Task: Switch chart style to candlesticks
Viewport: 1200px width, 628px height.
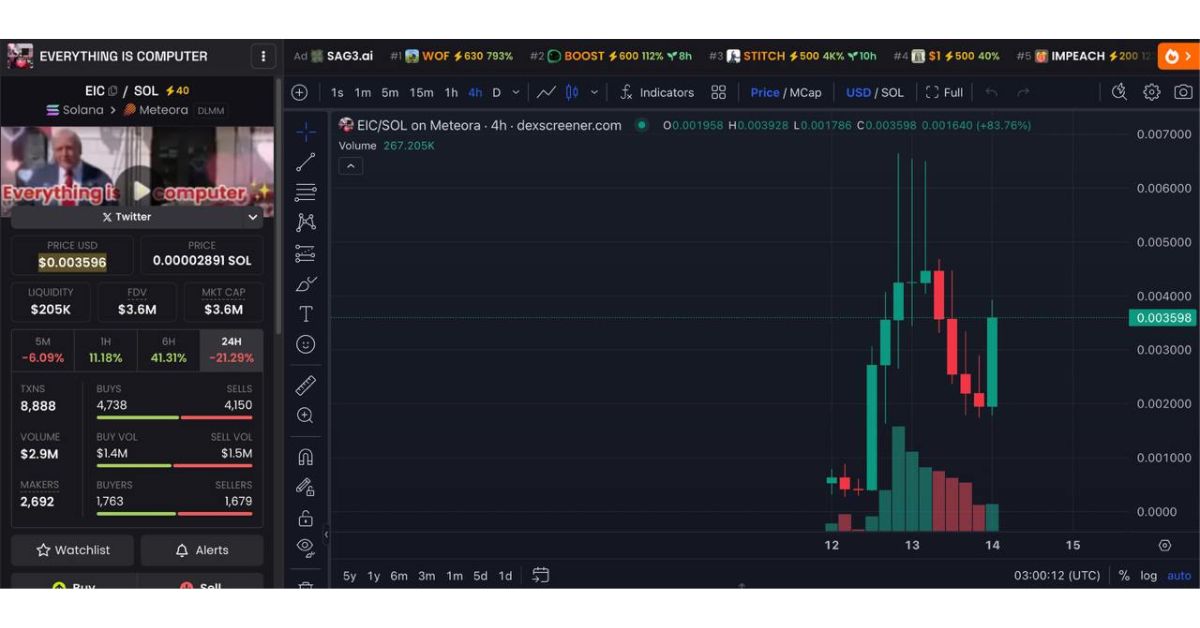Action: [572, 92]
